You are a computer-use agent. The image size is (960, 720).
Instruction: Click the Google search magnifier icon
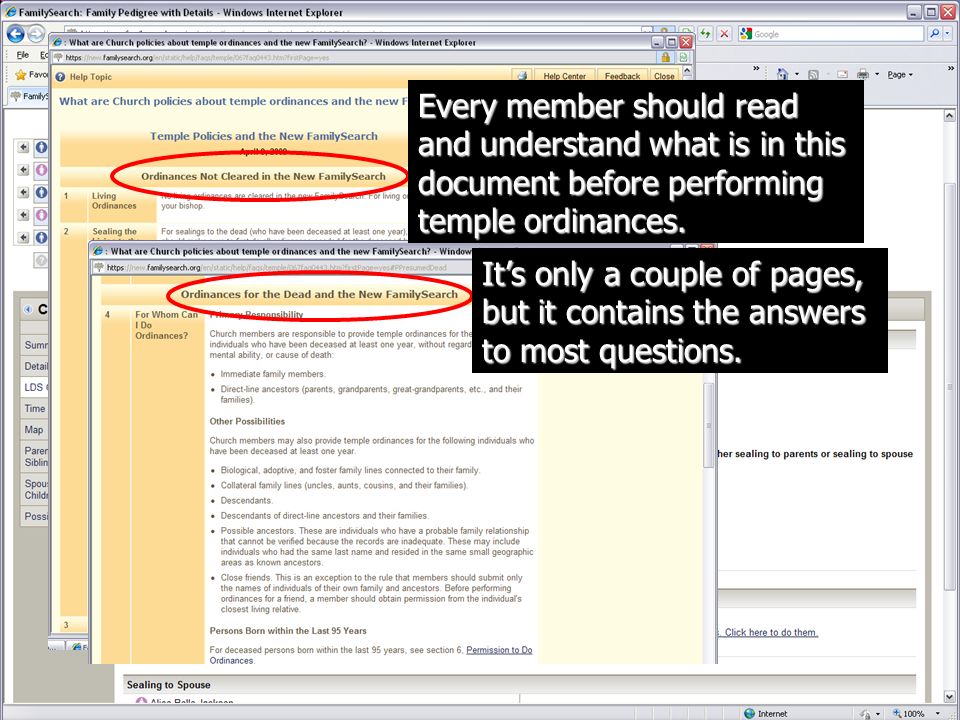(934, 34)
